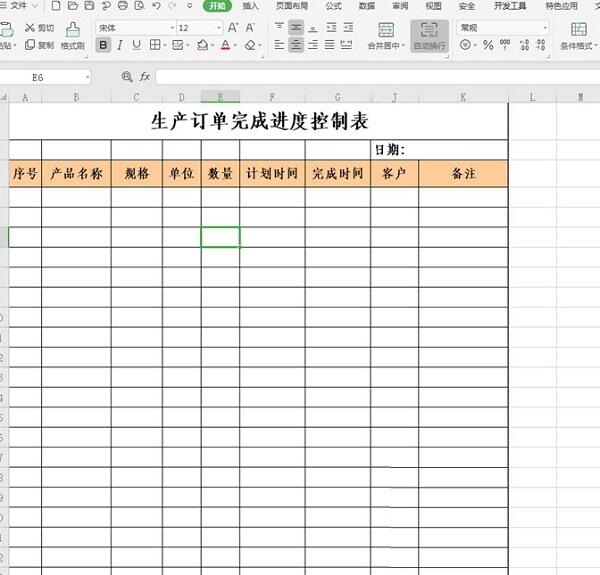Save the workbook with the disk icon
The height and width of the screenshot is (575, 600).
click(x=89, y=5)
